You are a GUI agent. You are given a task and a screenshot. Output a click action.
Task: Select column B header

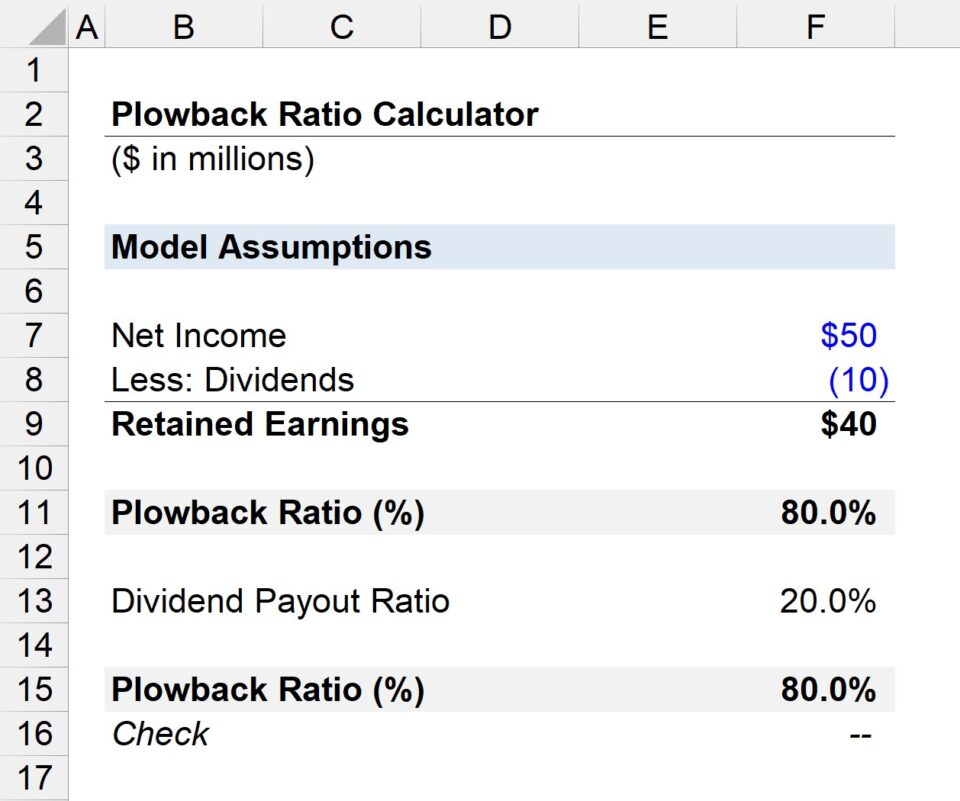184,26
